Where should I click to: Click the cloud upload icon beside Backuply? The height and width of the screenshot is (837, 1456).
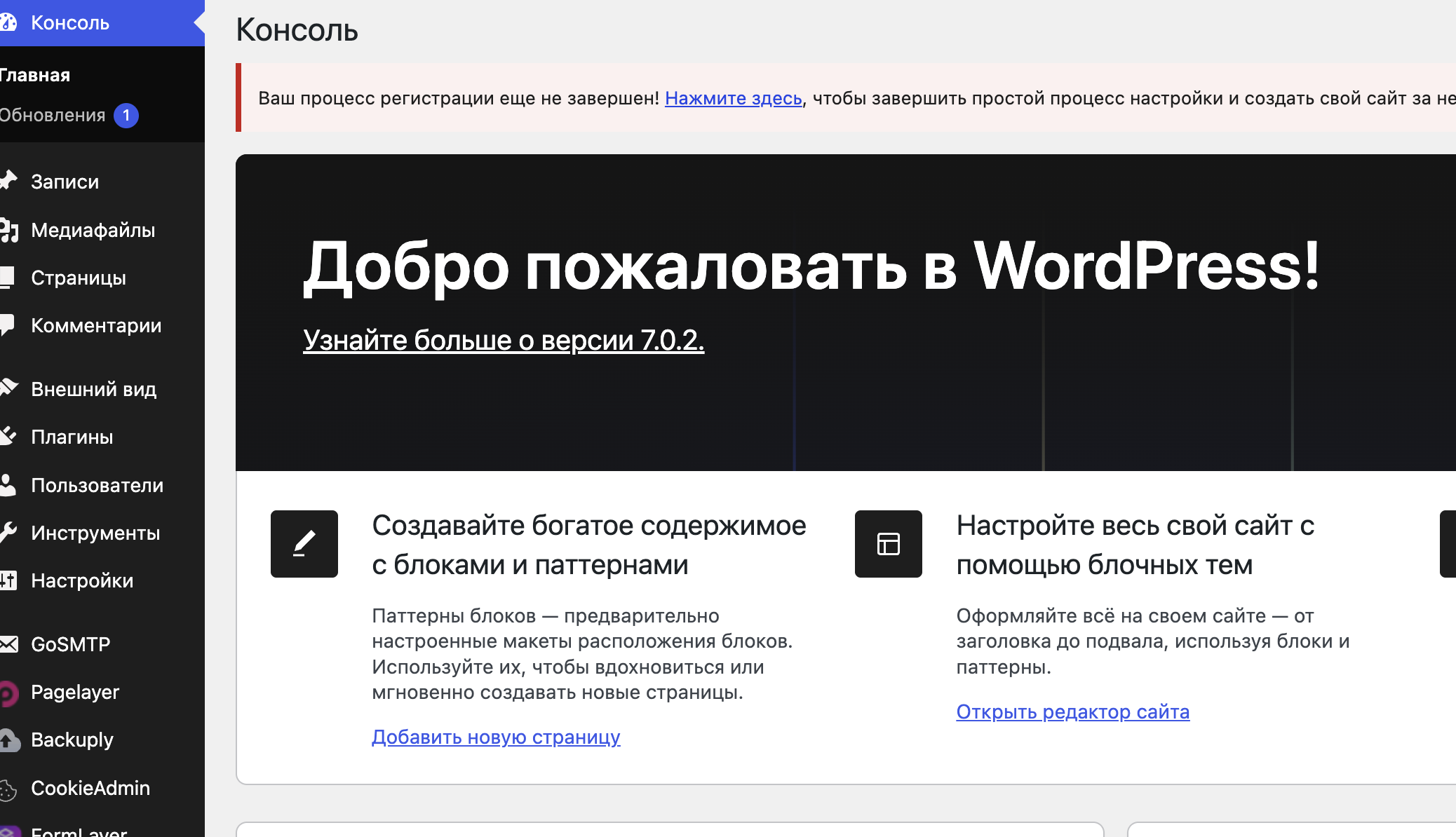tap(9, 740)
